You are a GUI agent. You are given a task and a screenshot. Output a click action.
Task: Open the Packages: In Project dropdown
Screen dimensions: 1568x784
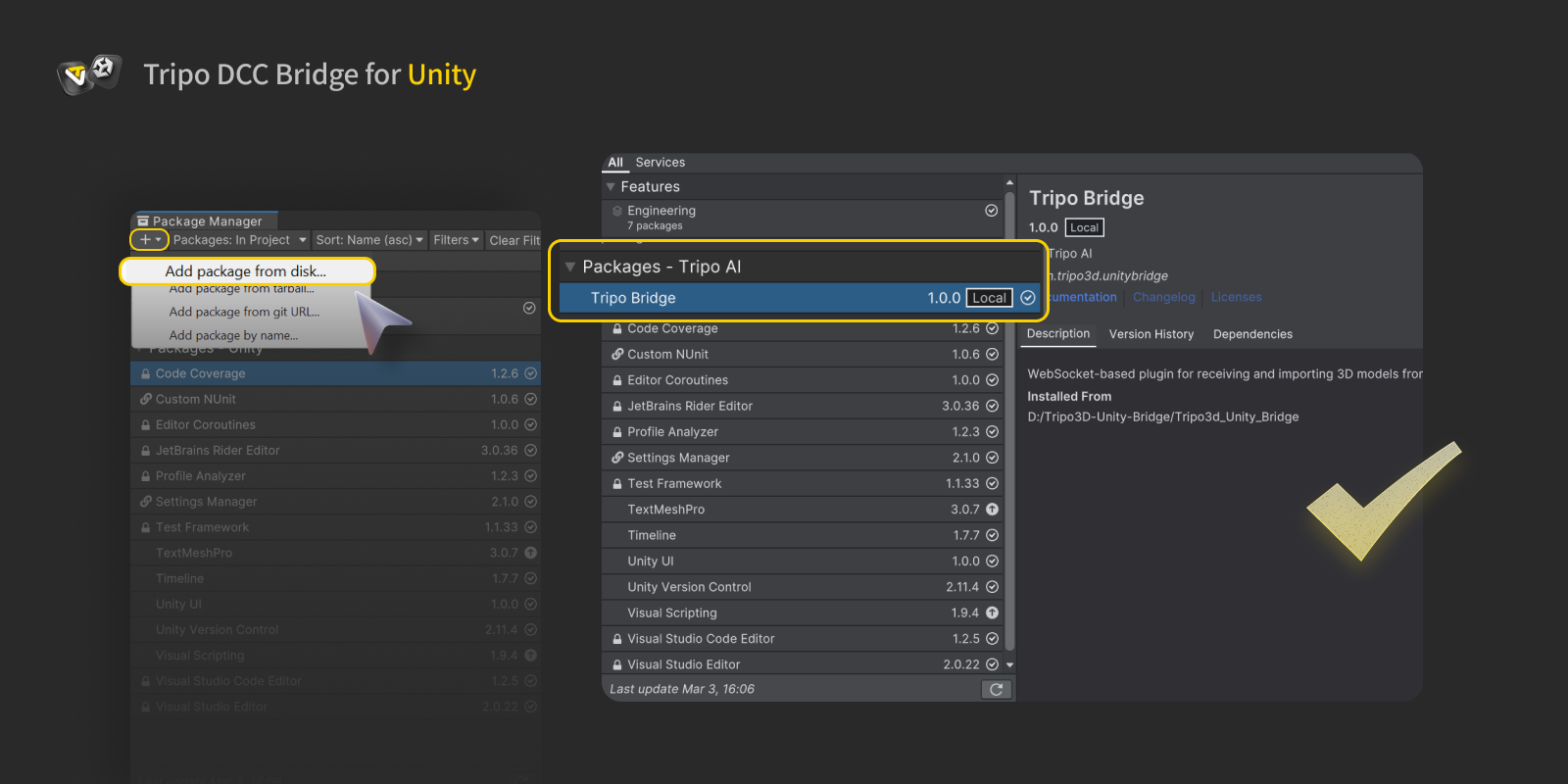pyautogui.click(x=240, y=240)
